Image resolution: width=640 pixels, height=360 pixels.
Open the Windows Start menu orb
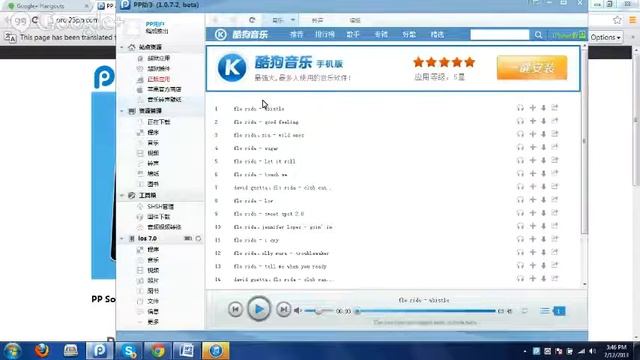click(x=12, y=351)
